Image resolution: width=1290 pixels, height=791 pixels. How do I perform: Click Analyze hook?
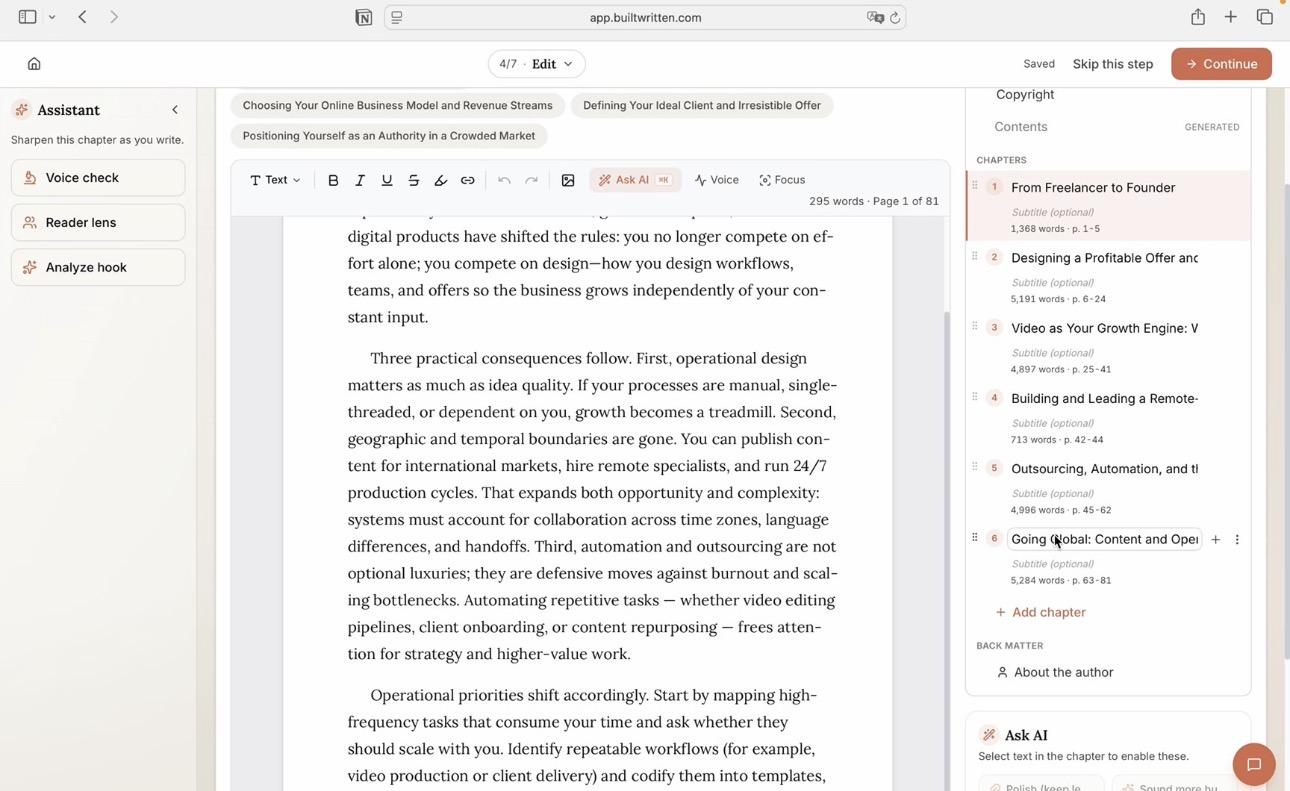(98, 268)
